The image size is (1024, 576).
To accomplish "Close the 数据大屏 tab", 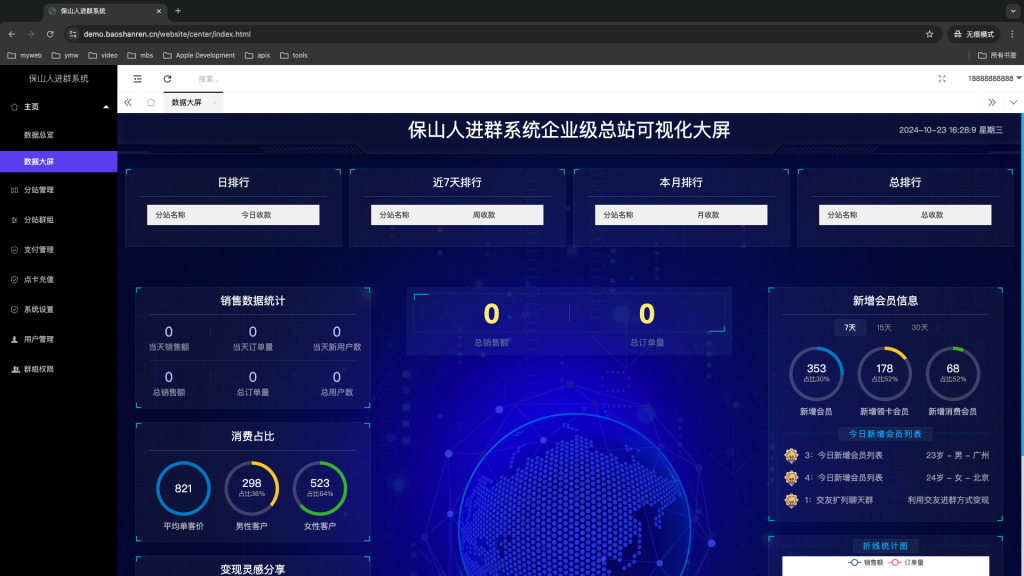I will coord(214,103).
